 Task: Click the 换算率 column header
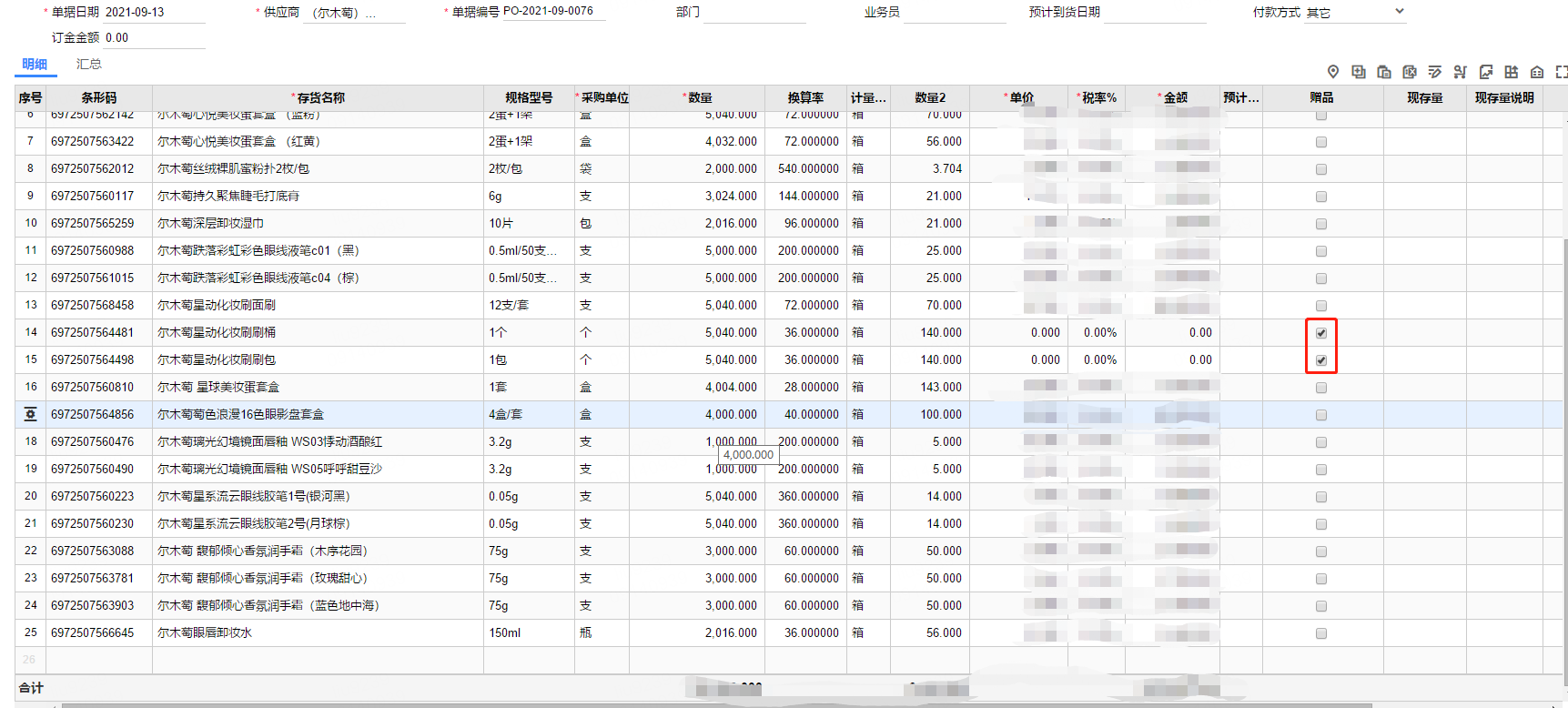[x=805, y=97]
